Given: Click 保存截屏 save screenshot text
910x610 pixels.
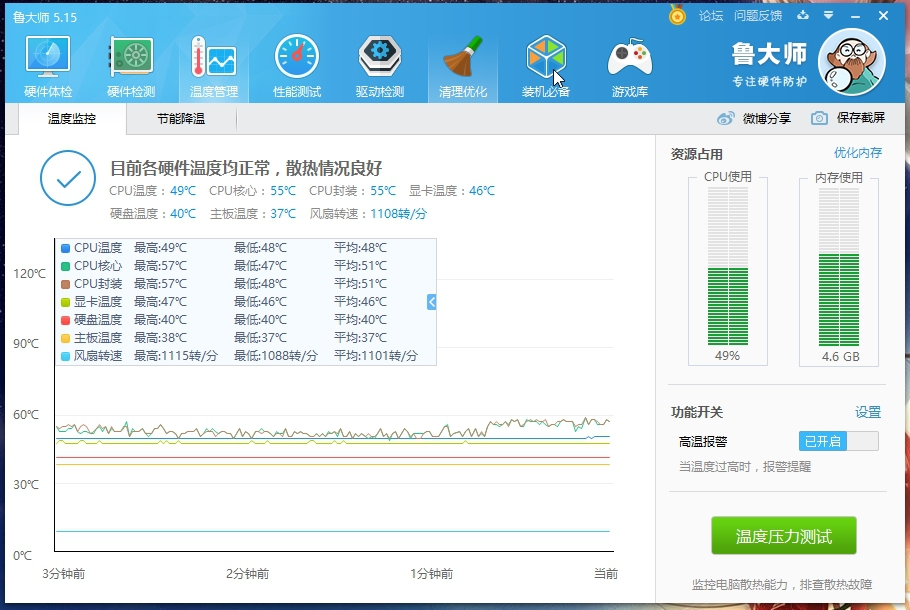Looking at the screenshot, I should coord(861,118).
